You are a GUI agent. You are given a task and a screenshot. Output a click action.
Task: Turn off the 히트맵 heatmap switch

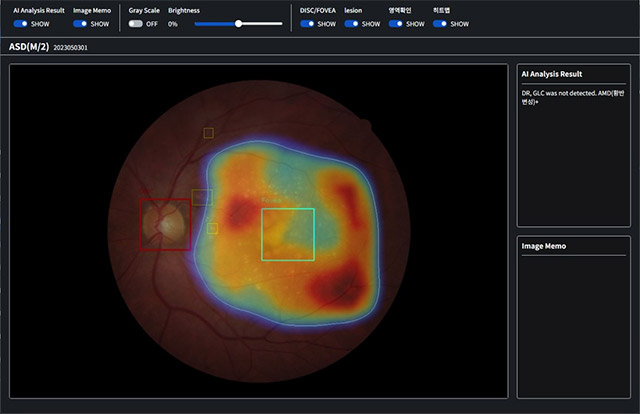coord(440,23)
